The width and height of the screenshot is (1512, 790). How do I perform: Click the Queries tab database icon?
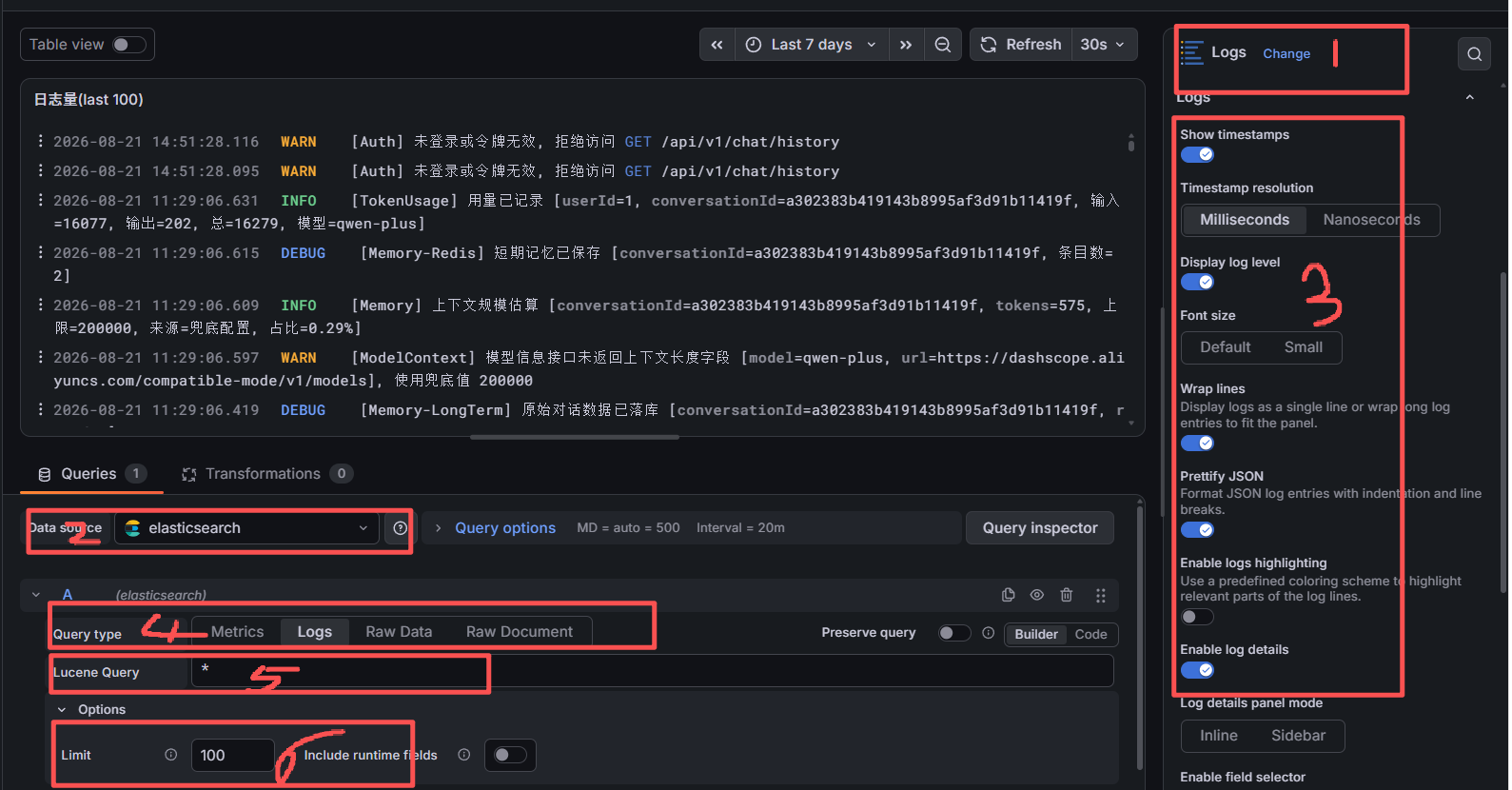coord(44,474)
